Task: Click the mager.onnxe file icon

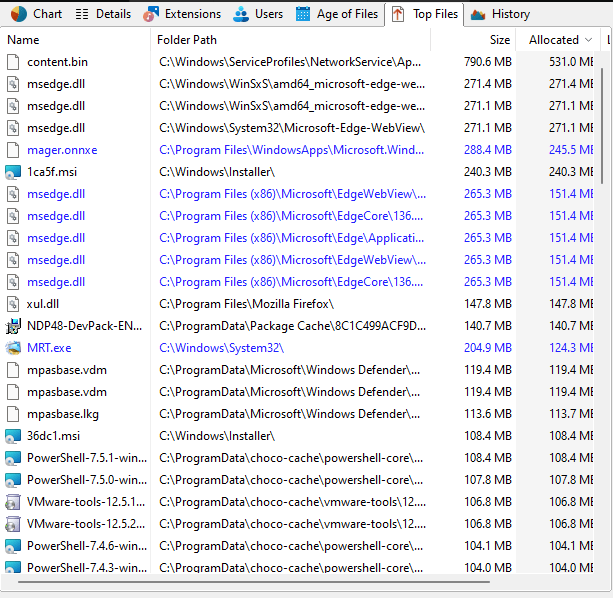Action: click(x=13, y=150)
